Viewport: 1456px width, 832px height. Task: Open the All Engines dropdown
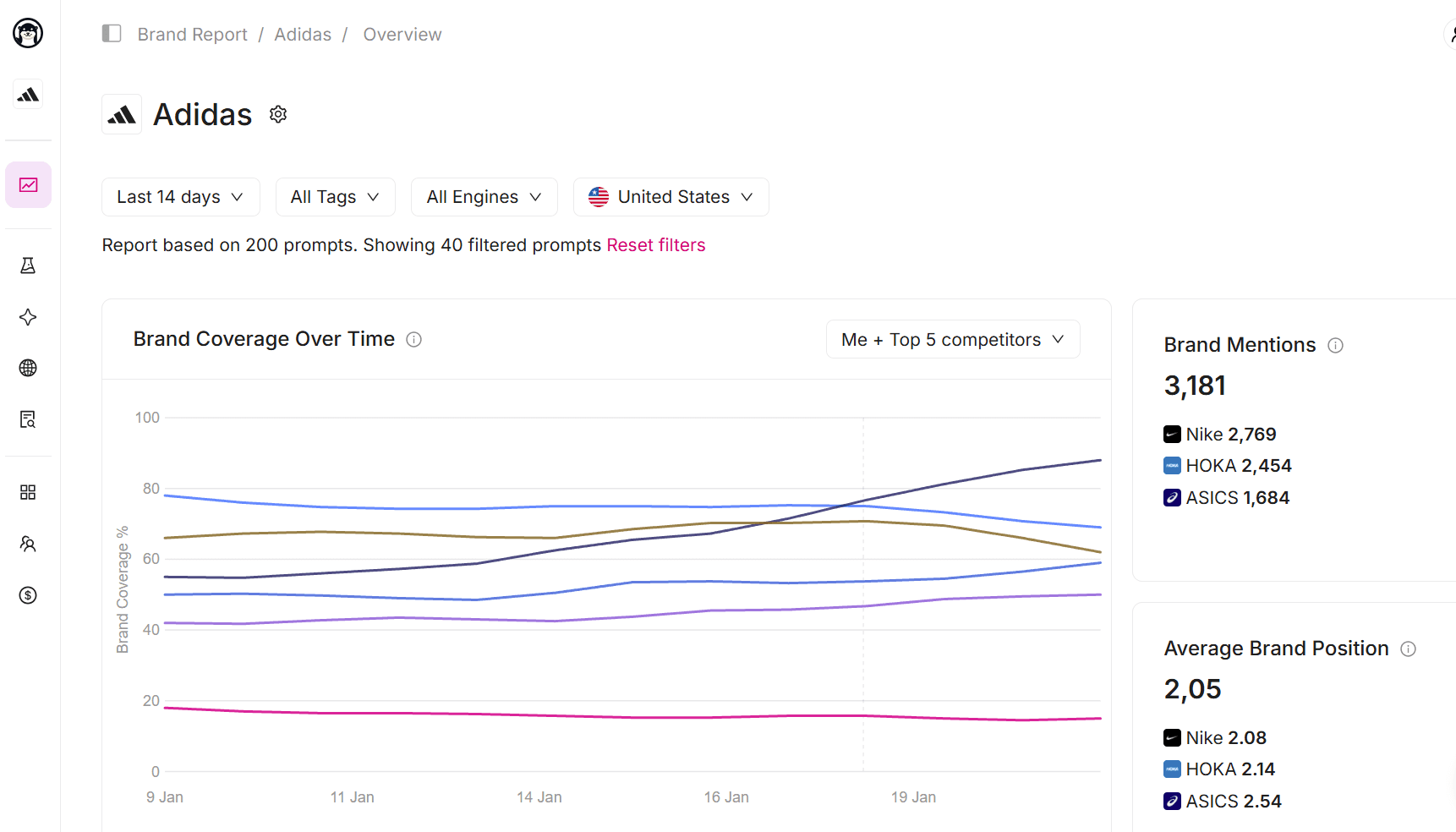point(484,197)
